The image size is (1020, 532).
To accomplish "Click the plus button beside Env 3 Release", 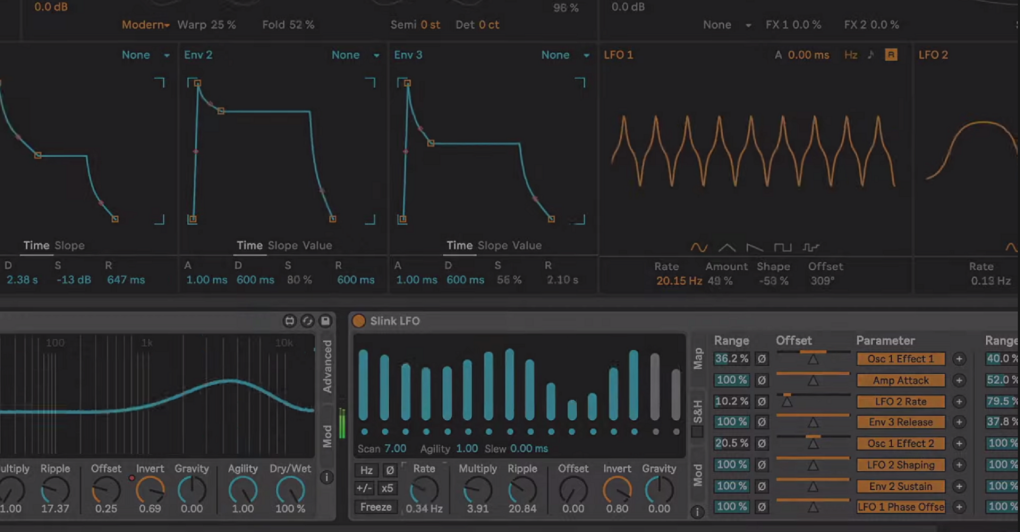I will tap(959, 422).
